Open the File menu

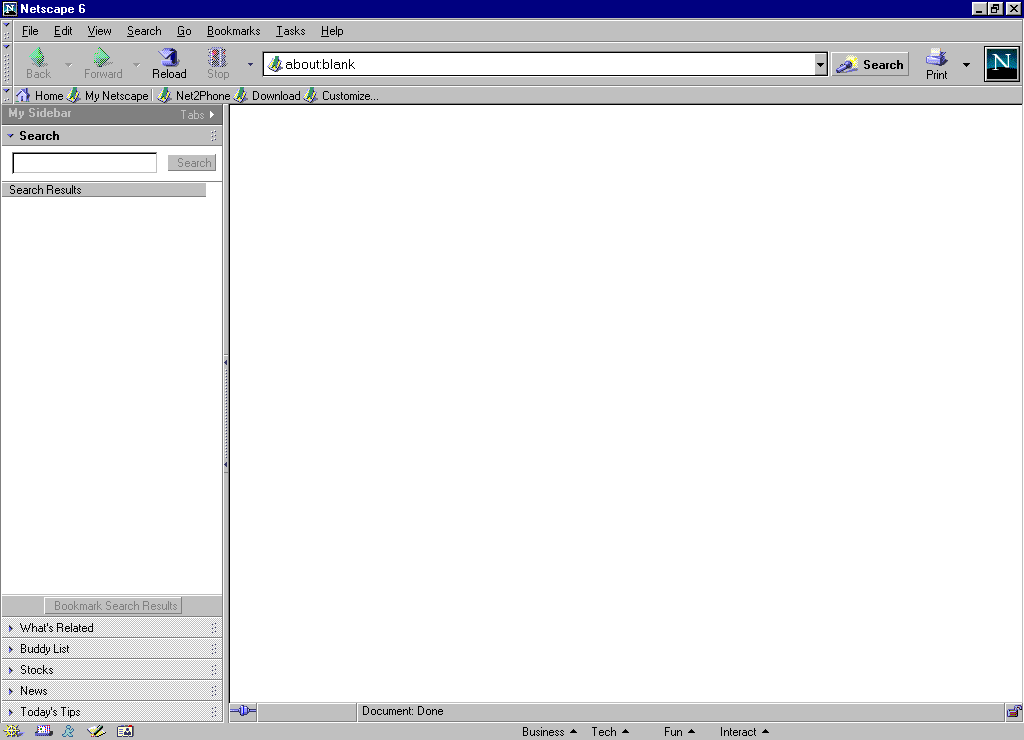click(30, 31)
